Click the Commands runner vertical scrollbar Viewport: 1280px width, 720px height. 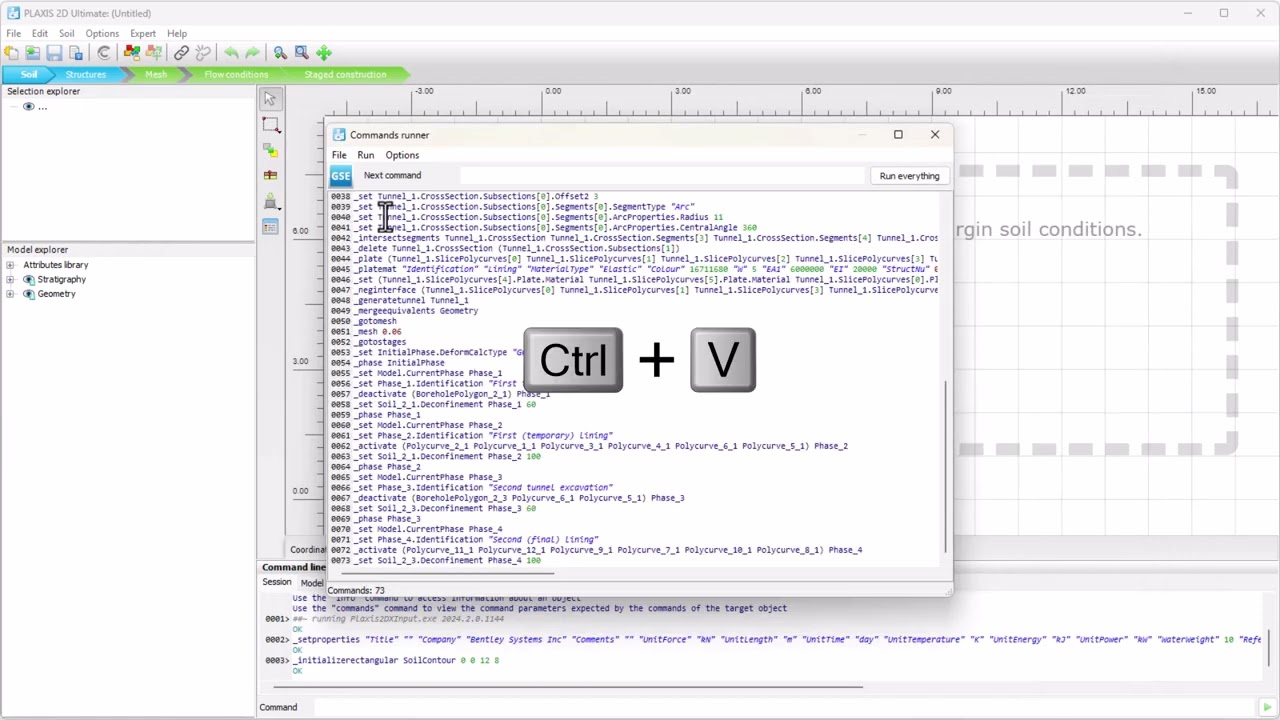[945, 466]
